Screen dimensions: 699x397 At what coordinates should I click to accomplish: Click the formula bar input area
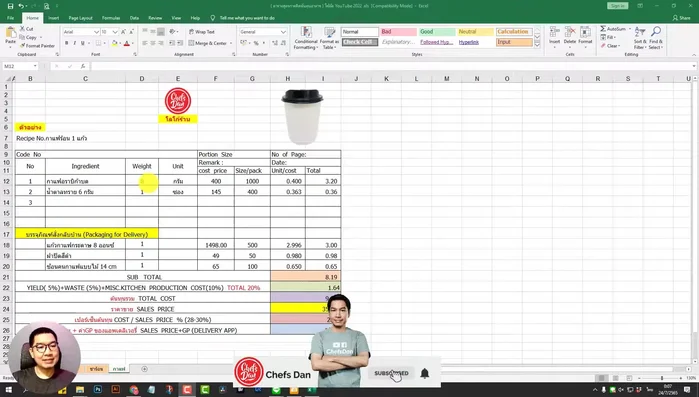(x=392, y=66)
